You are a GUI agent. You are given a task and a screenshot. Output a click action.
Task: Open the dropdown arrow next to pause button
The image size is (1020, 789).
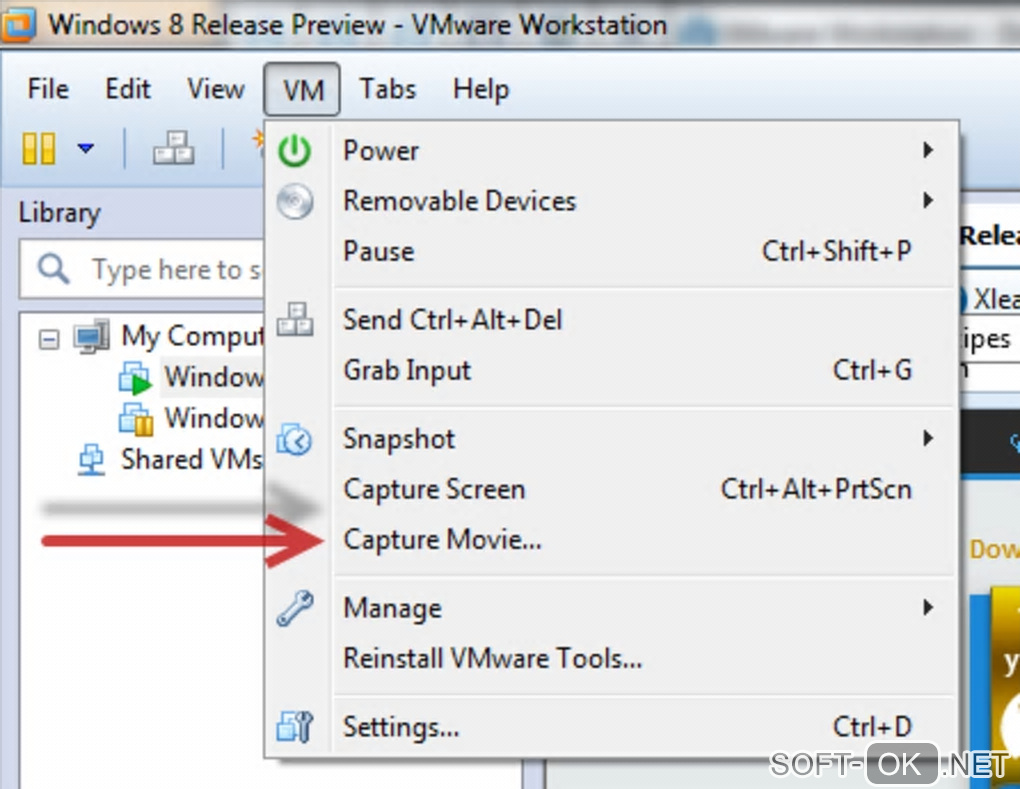86,150
